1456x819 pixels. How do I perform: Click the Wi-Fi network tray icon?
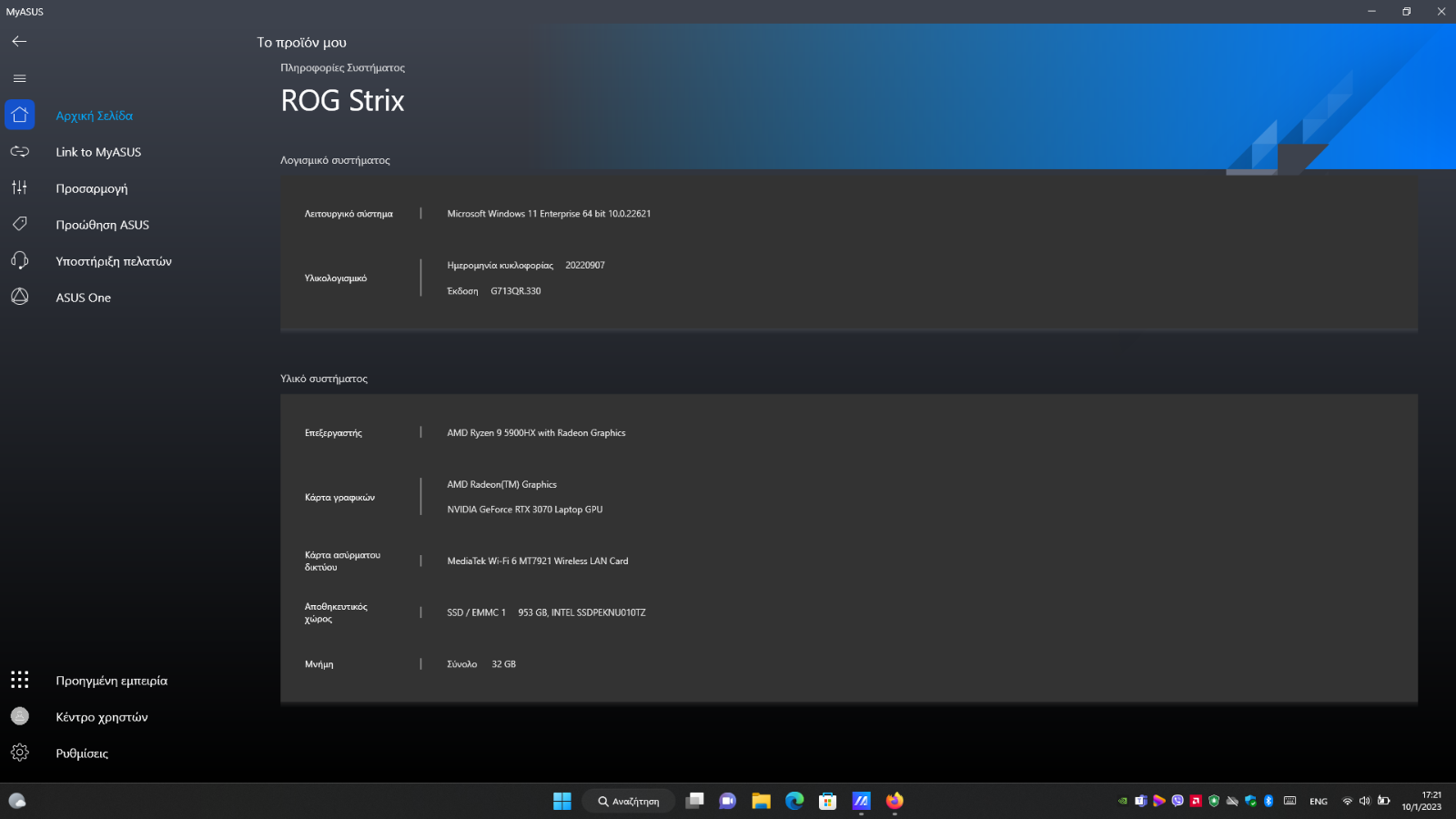point(1348,801)
